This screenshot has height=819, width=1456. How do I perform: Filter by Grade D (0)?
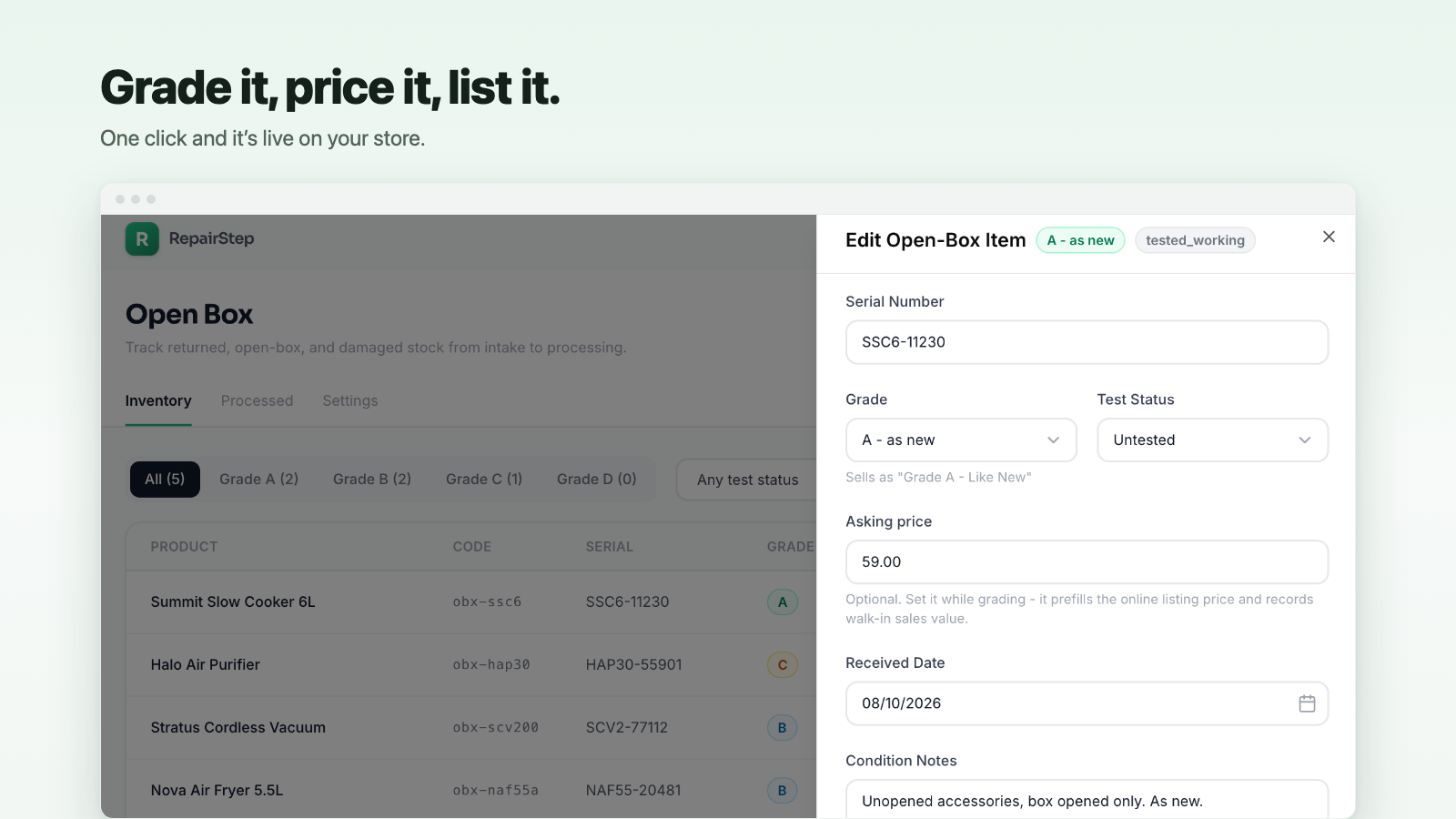coord(597,480)
